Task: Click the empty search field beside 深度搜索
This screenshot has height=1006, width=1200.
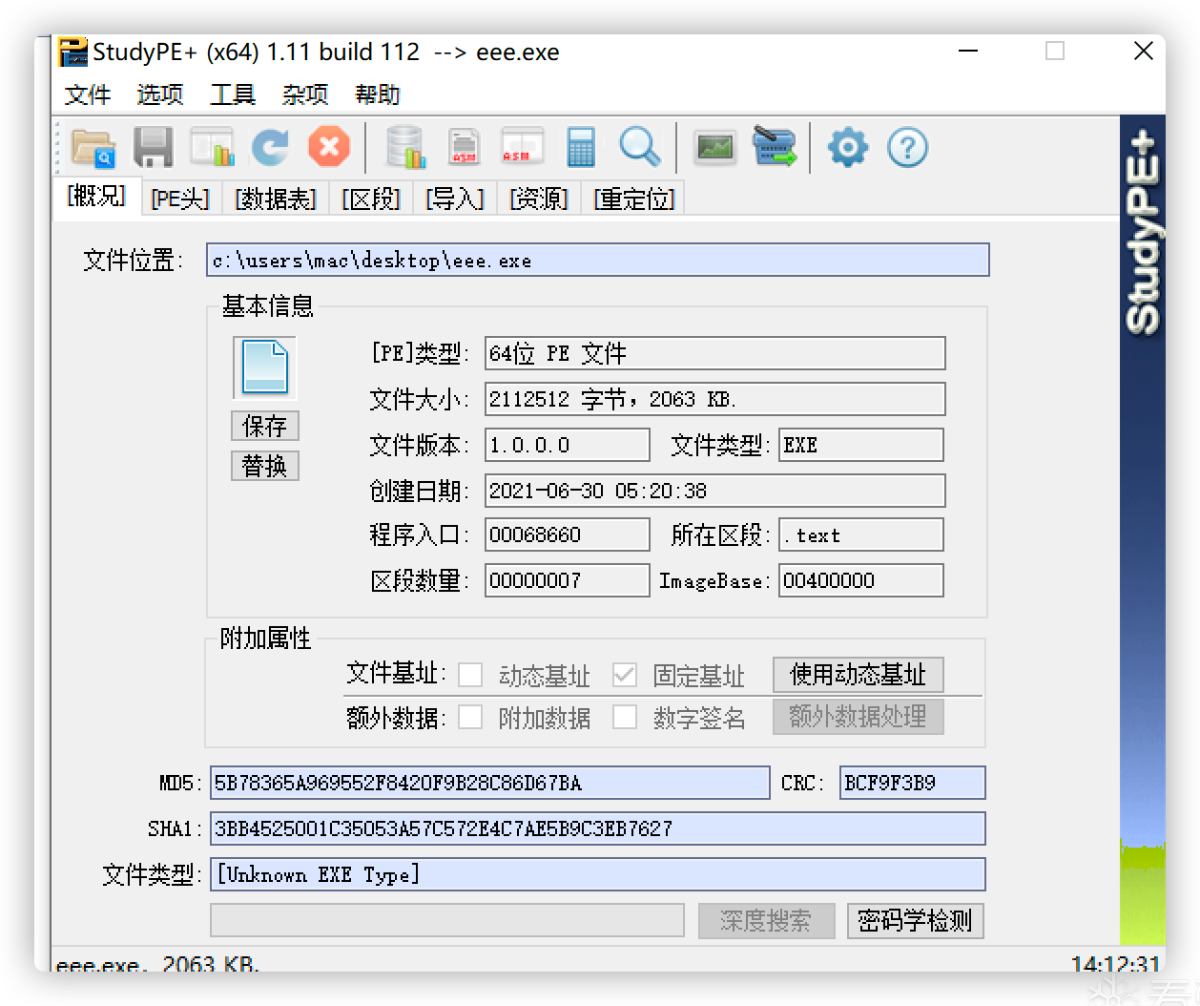Action: click(x=447, y=921)
